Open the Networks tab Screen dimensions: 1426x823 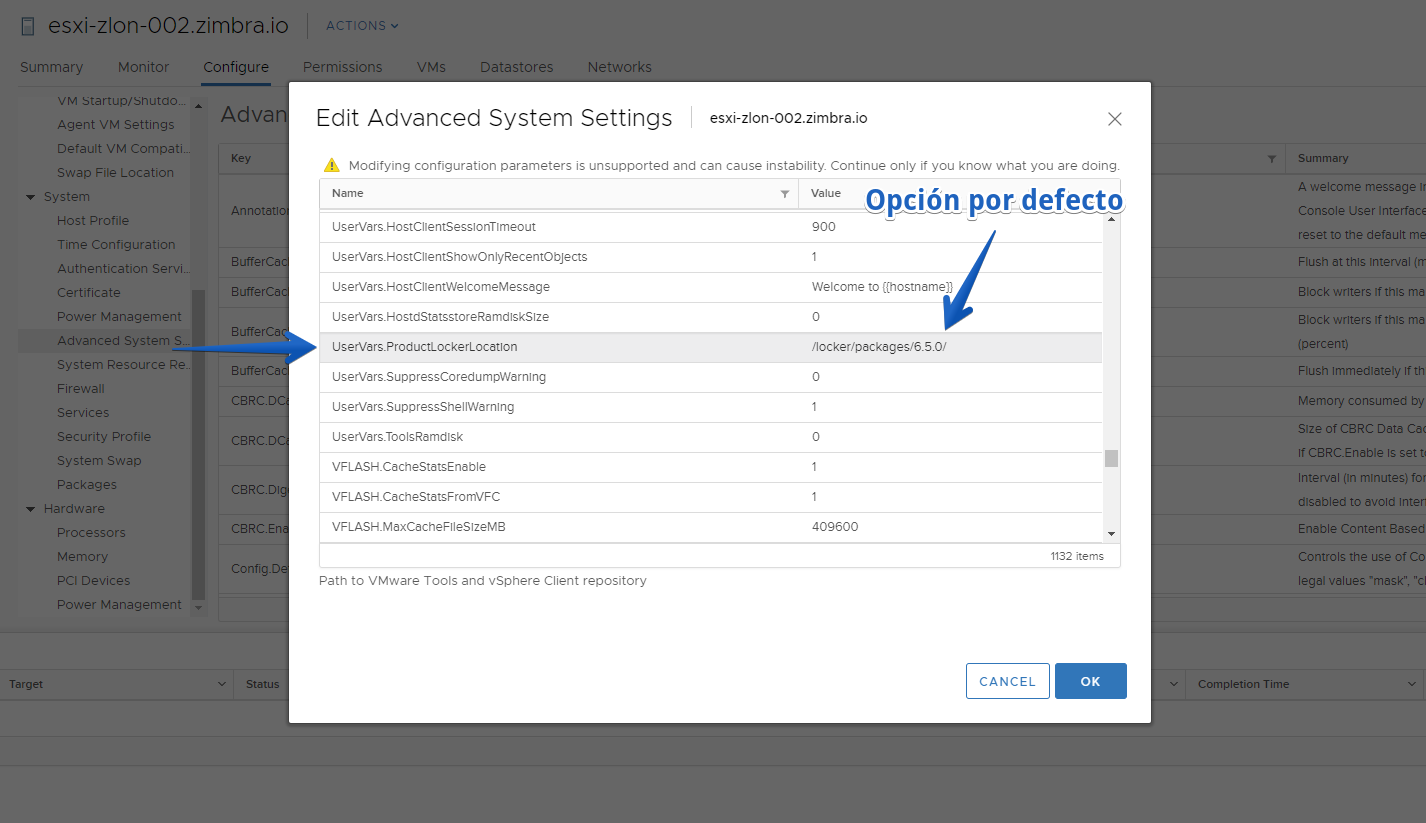(x=620, y=67)
